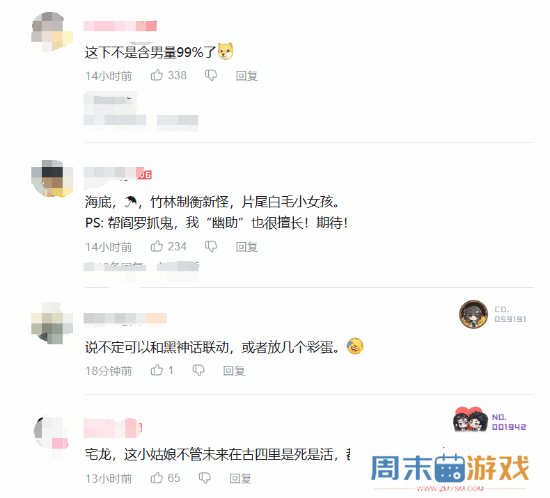Dislike the 黑神话联动 comment

coord(199,370)
